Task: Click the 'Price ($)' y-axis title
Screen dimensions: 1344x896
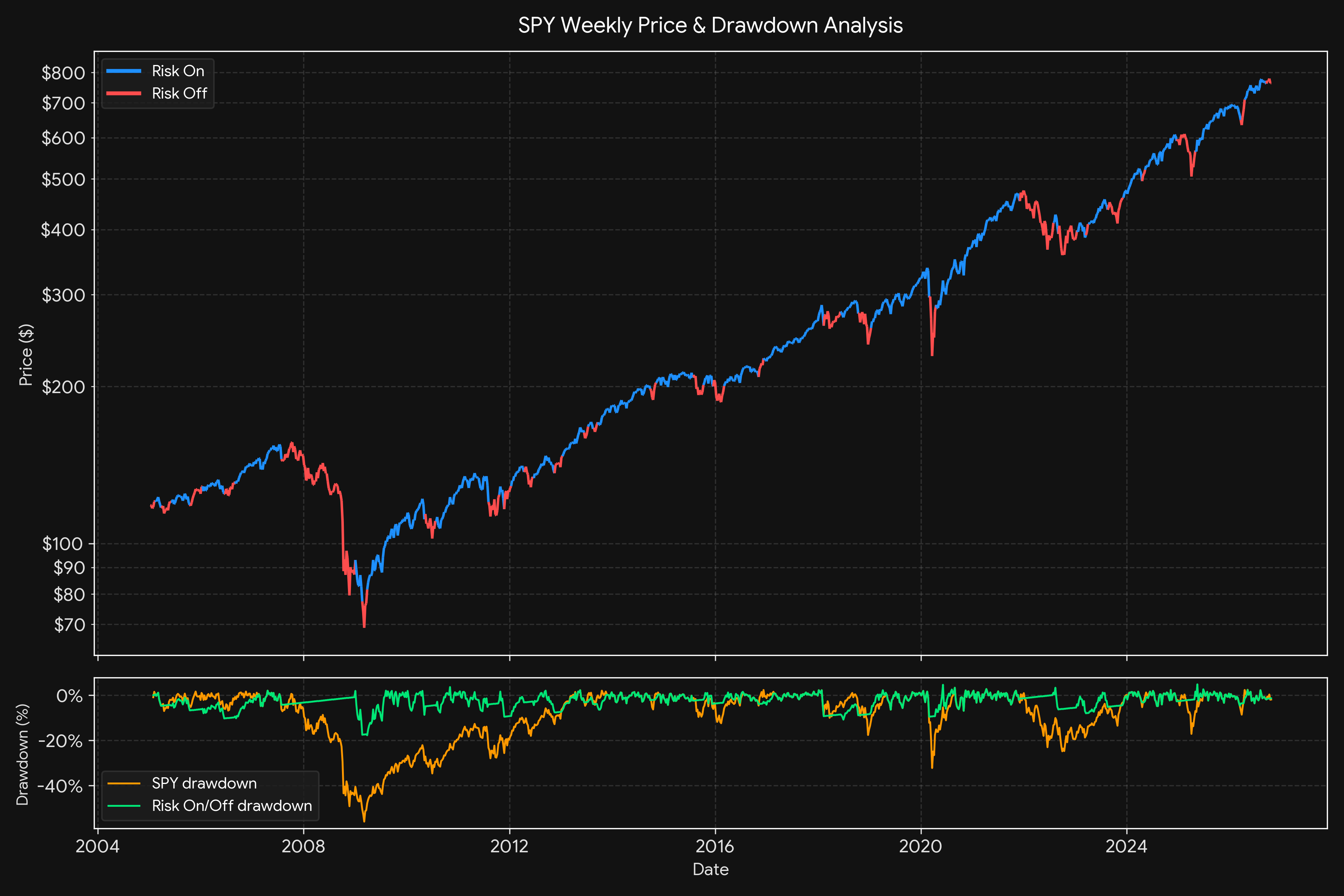Action: (26, 354)
